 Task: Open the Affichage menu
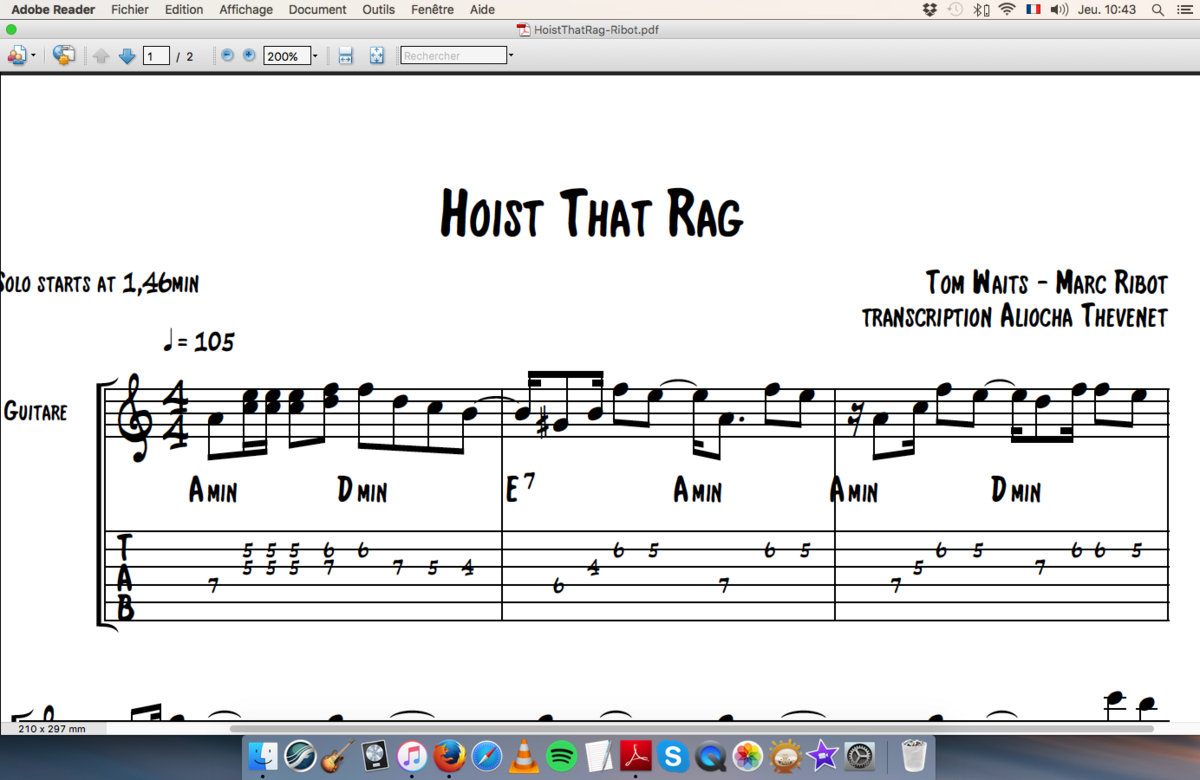click(245, 9)
